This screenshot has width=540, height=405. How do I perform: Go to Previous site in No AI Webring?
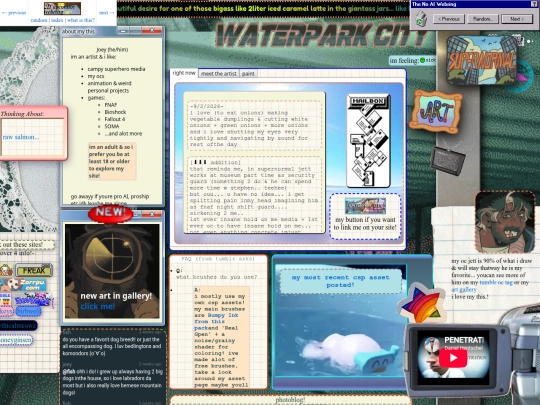coord(449,19)
